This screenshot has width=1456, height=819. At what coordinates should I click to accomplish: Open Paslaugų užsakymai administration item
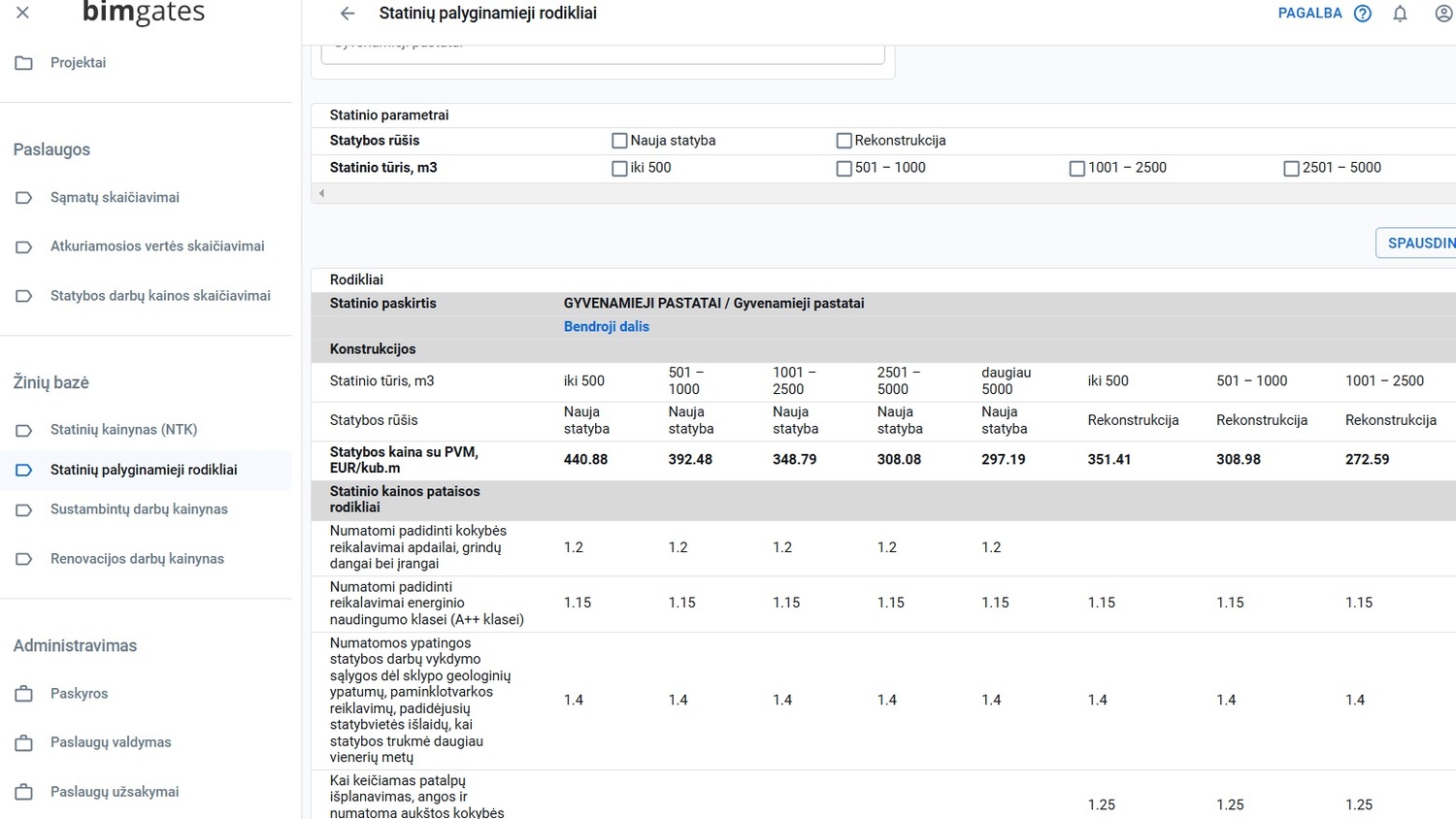click(115, 792)
